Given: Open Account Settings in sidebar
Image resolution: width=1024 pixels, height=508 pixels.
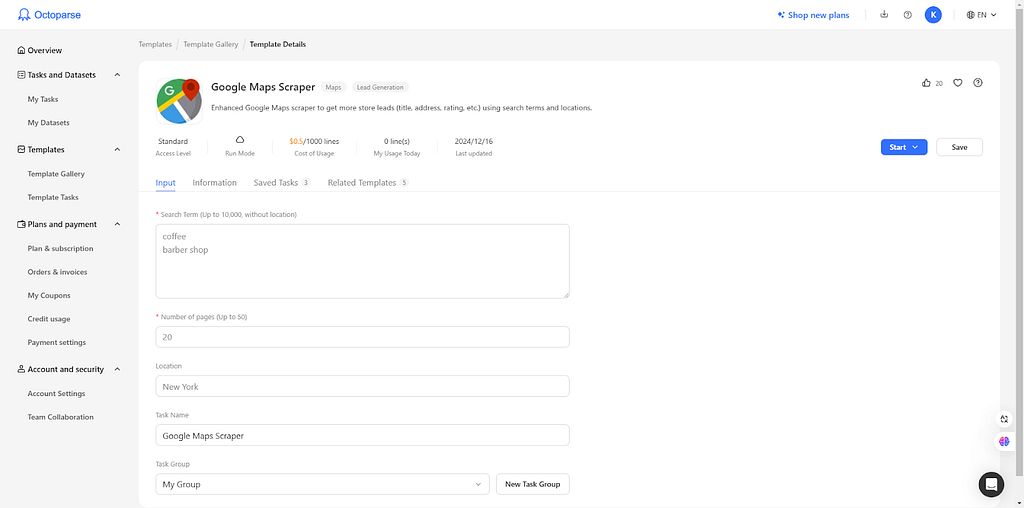Looking at the screenshot, I should coord(56,394).
